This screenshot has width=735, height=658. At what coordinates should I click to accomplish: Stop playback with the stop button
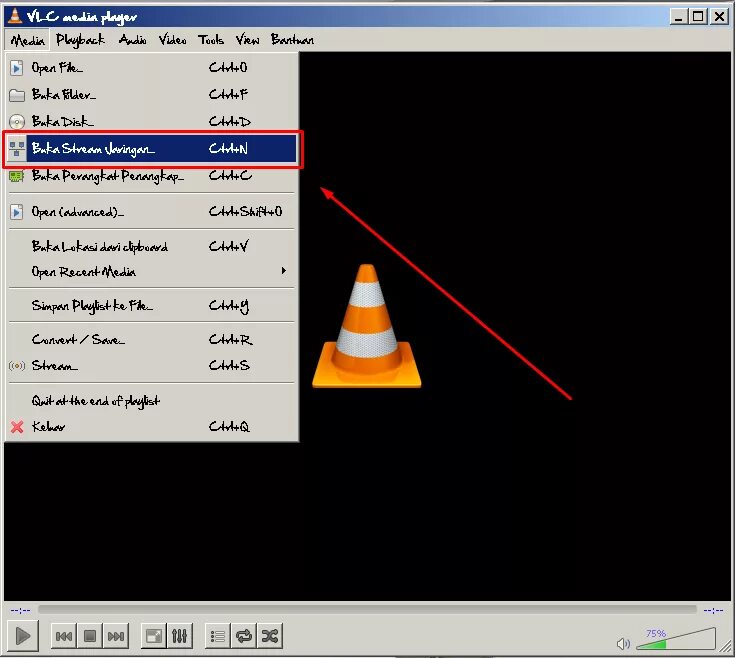90,636
